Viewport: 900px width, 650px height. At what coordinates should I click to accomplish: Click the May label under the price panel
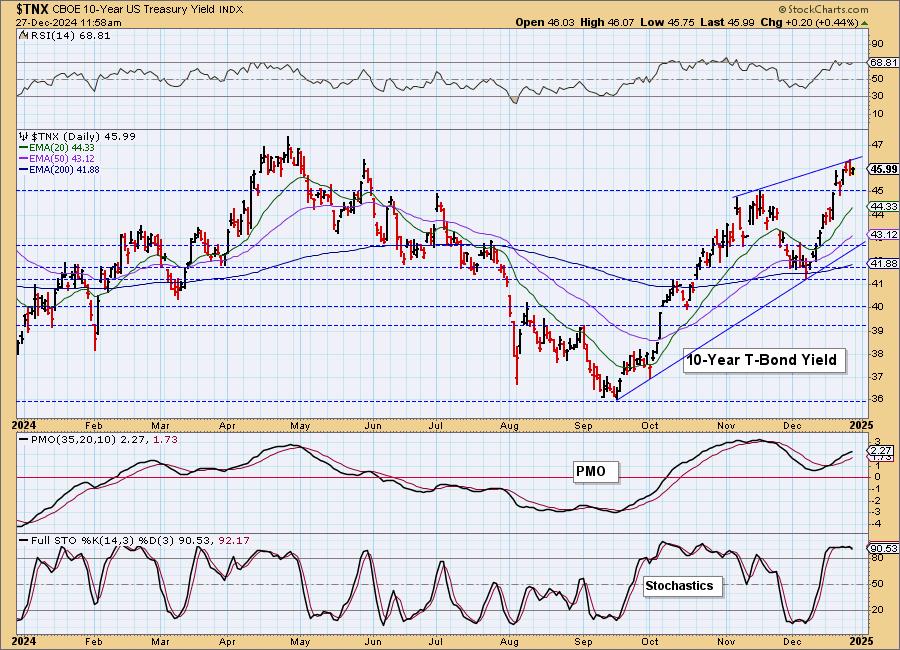tap(300, 426)
